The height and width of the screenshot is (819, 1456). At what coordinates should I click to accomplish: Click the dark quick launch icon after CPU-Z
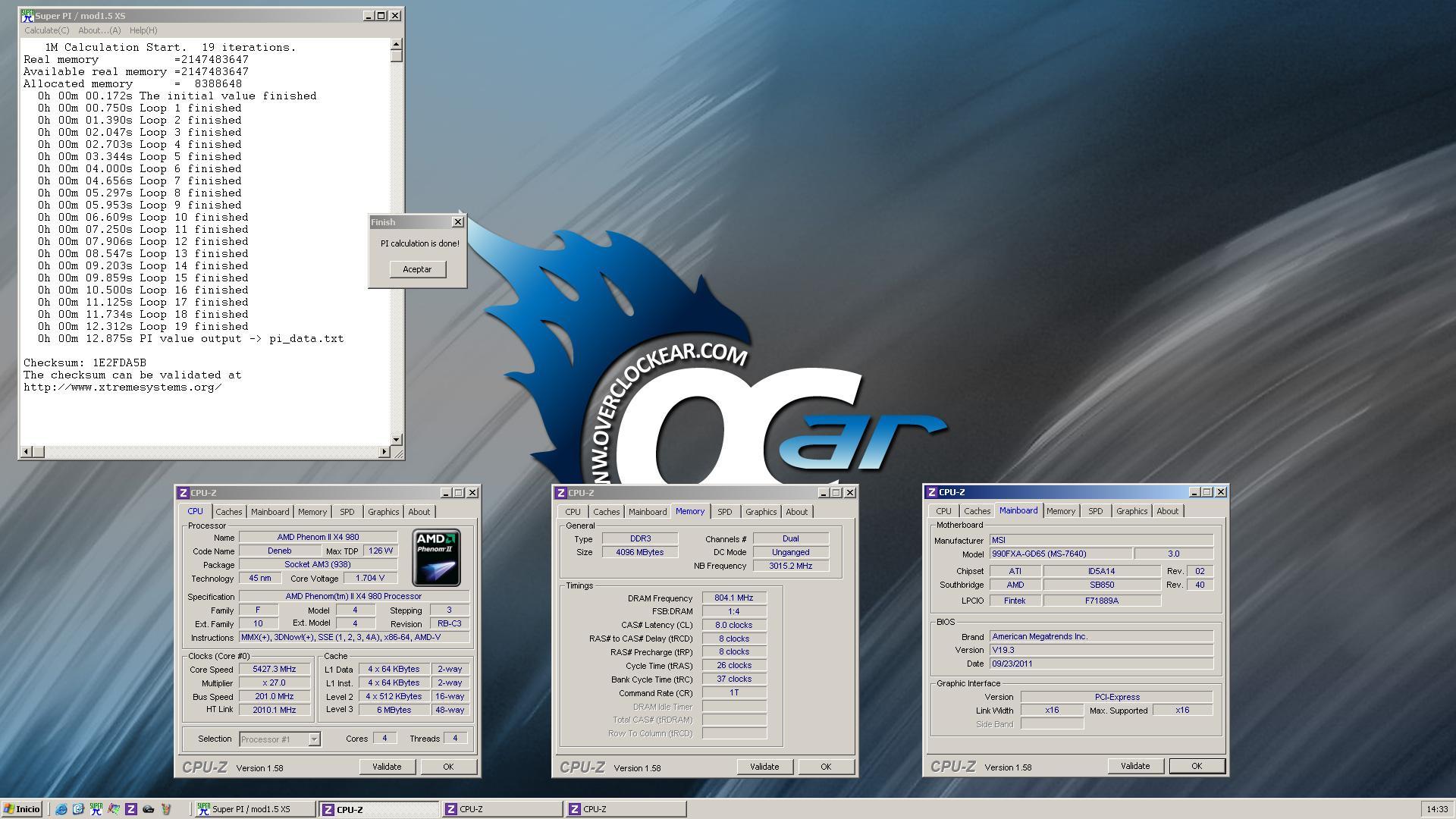tap(149, 809)
